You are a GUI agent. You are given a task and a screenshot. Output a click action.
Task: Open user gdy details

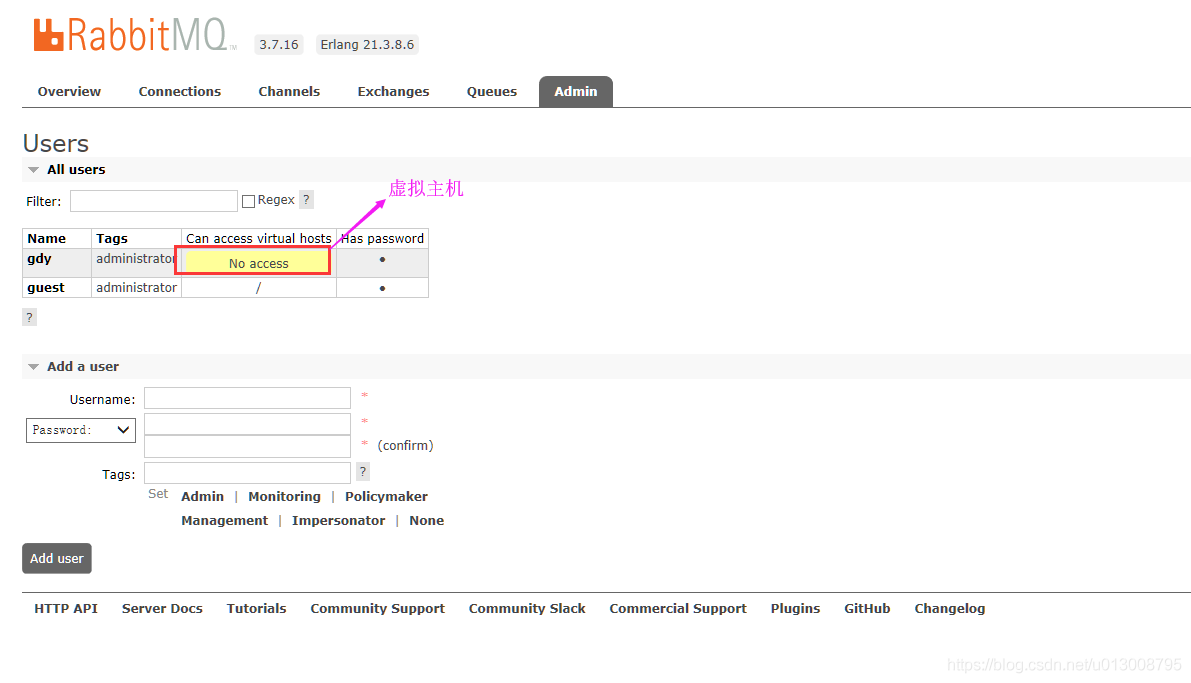pos(39,258)
